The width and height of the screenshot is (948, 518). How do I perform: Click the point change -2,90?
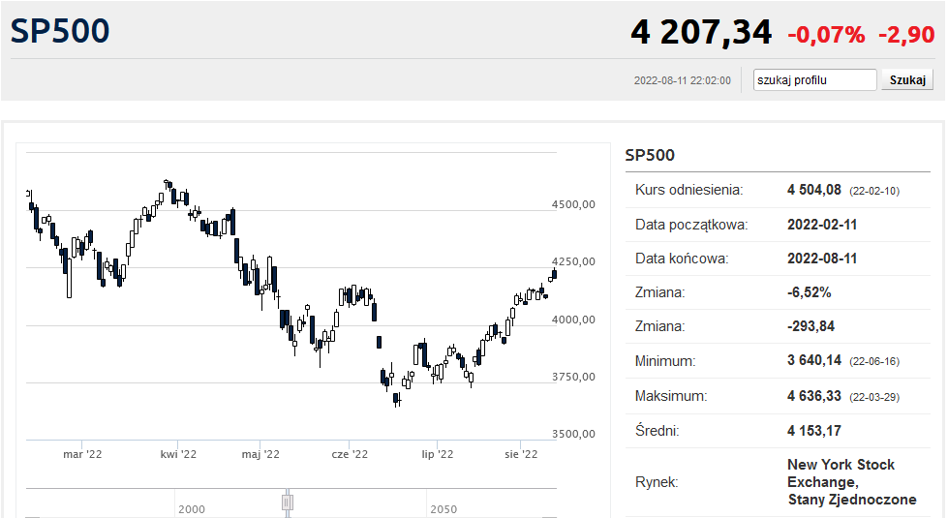(x=906, y=34)
